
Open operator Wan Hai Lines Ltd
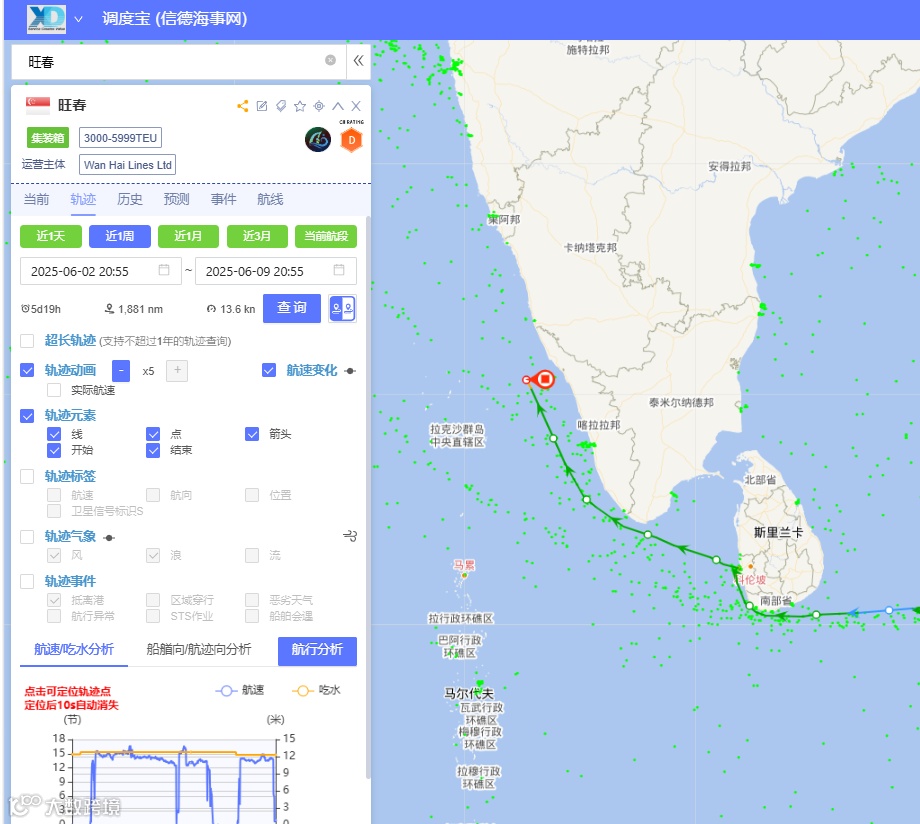click(x=127, y=165)
